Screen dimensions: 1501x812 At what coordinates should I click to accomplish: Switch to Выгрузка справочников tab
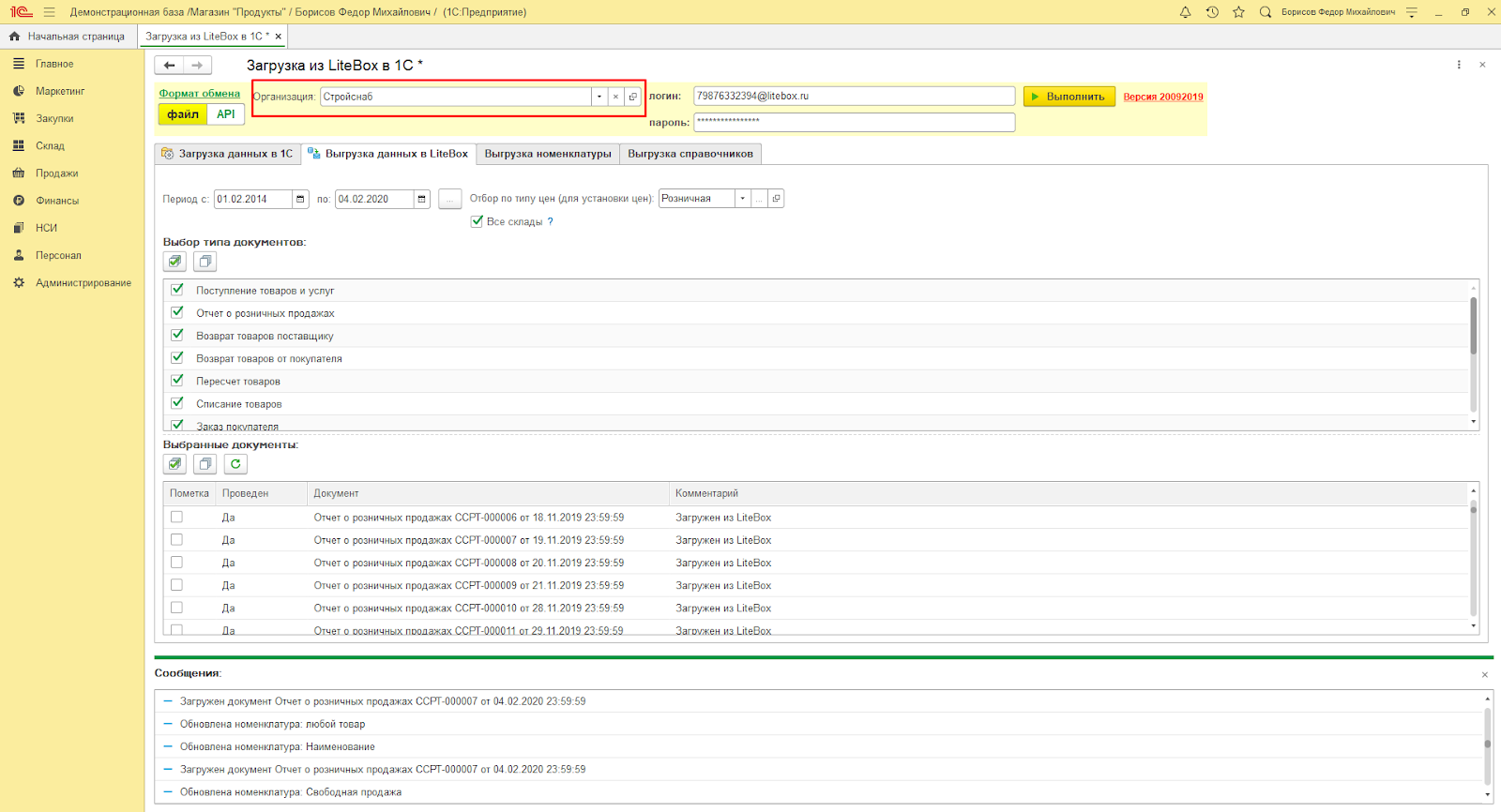(x=690, y=154)
